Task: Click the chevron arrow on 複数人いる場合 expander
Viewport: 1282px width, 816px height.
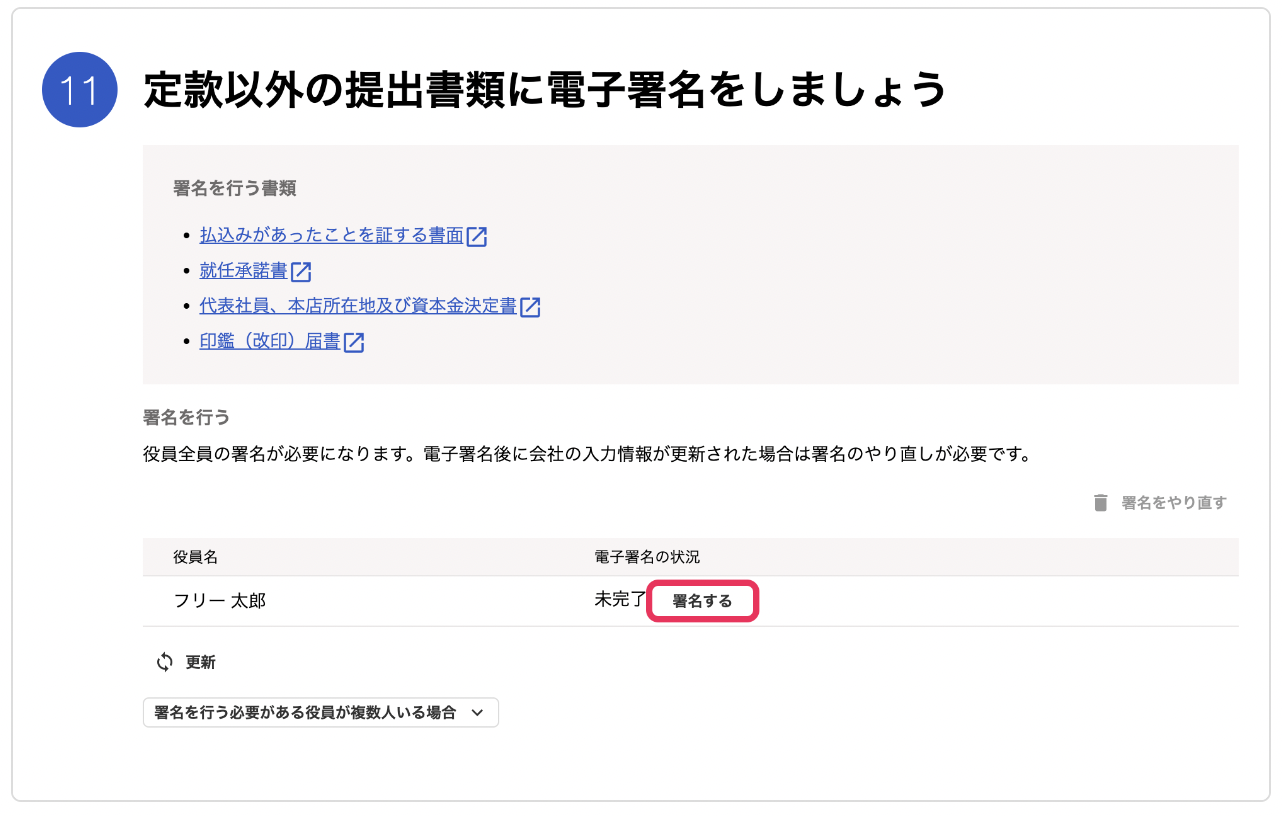Action: point(477,712)
